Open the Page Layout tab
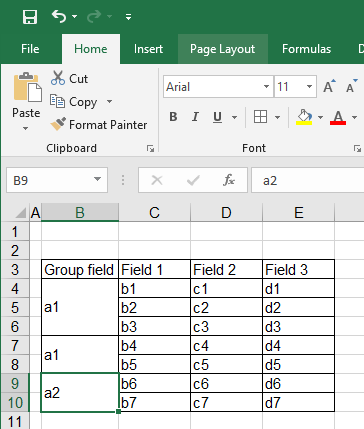This screenshot has height=429, width=364. coord(223,49)
